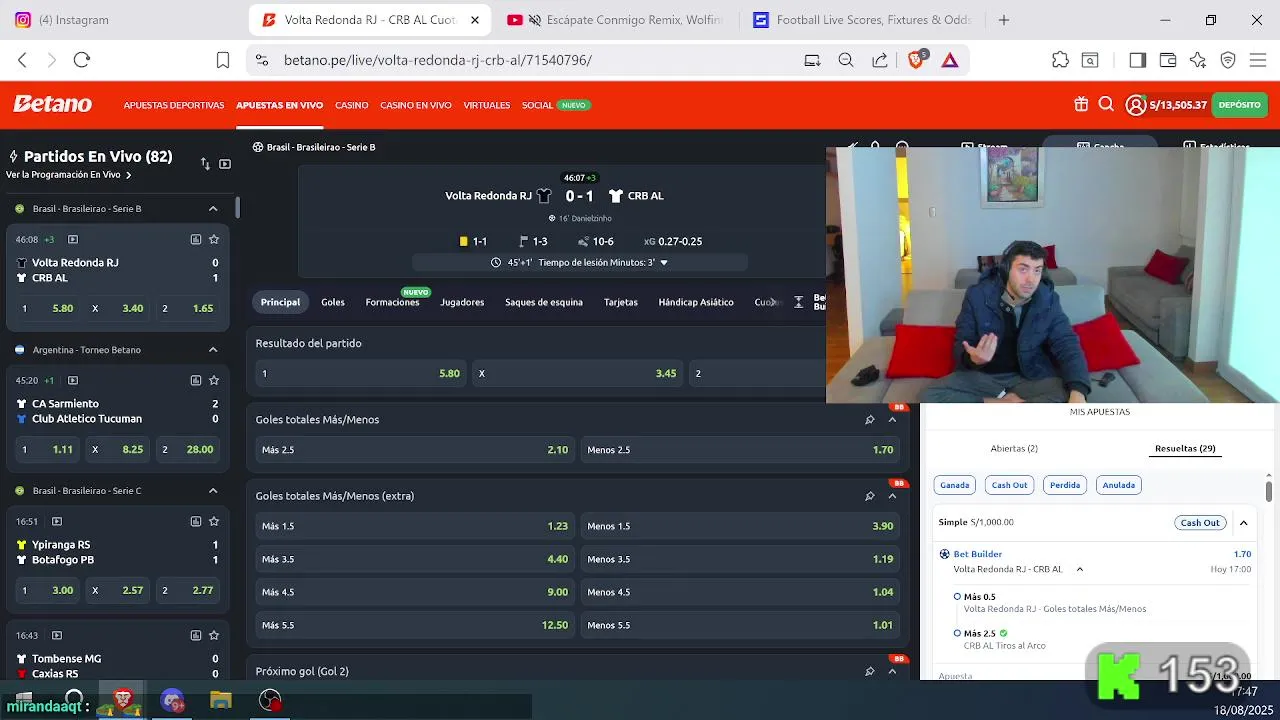Switch to the Formaciones tab
Image resolution: width=1280 pixels, height=720 pixels.
[x=392, y=302]
